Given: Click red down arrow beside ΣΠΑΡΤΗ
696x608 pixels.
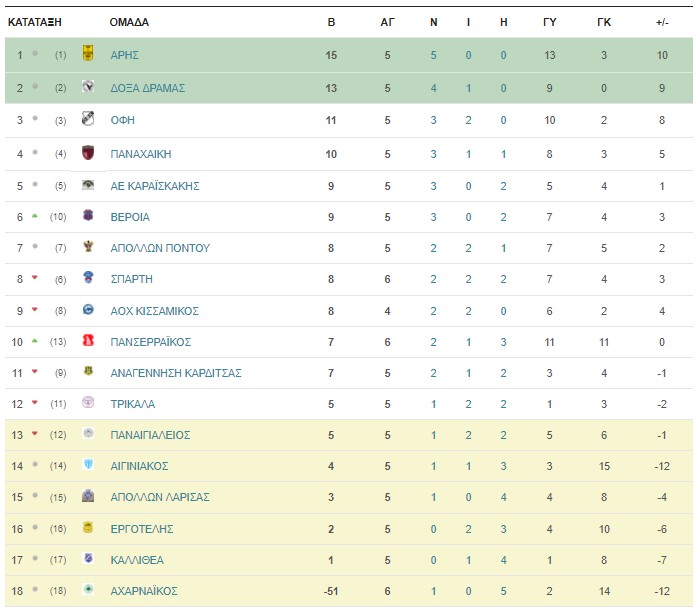Looking at the screenshot, I should click(x=35, y=278).
